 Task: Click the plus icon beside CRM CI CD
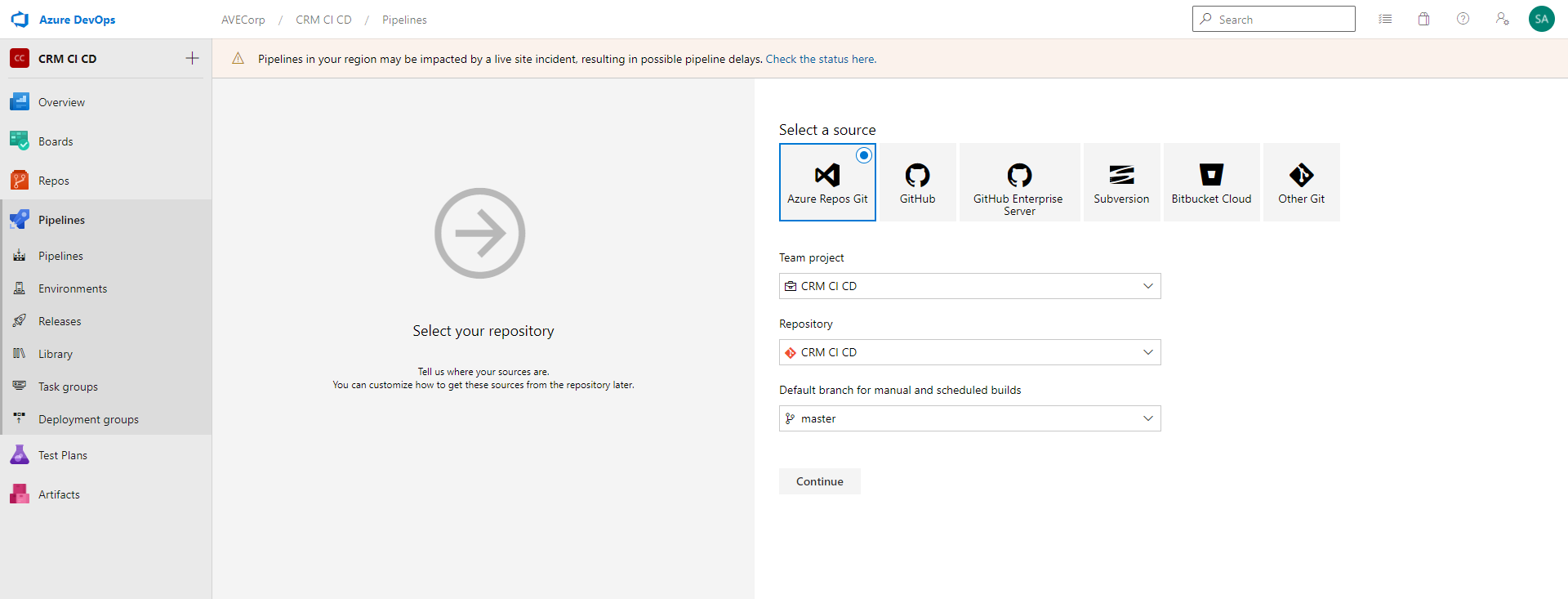coord(192,58)
